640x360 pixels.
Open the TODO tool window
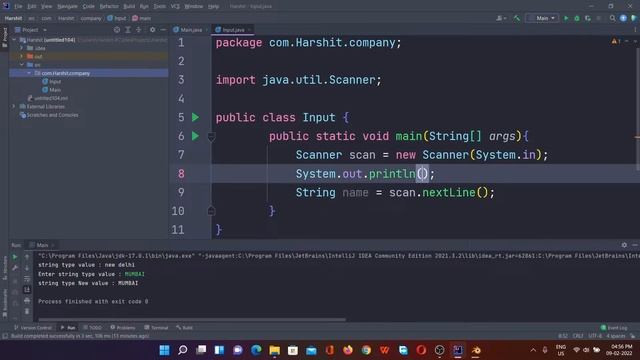(x=92, y=328)
